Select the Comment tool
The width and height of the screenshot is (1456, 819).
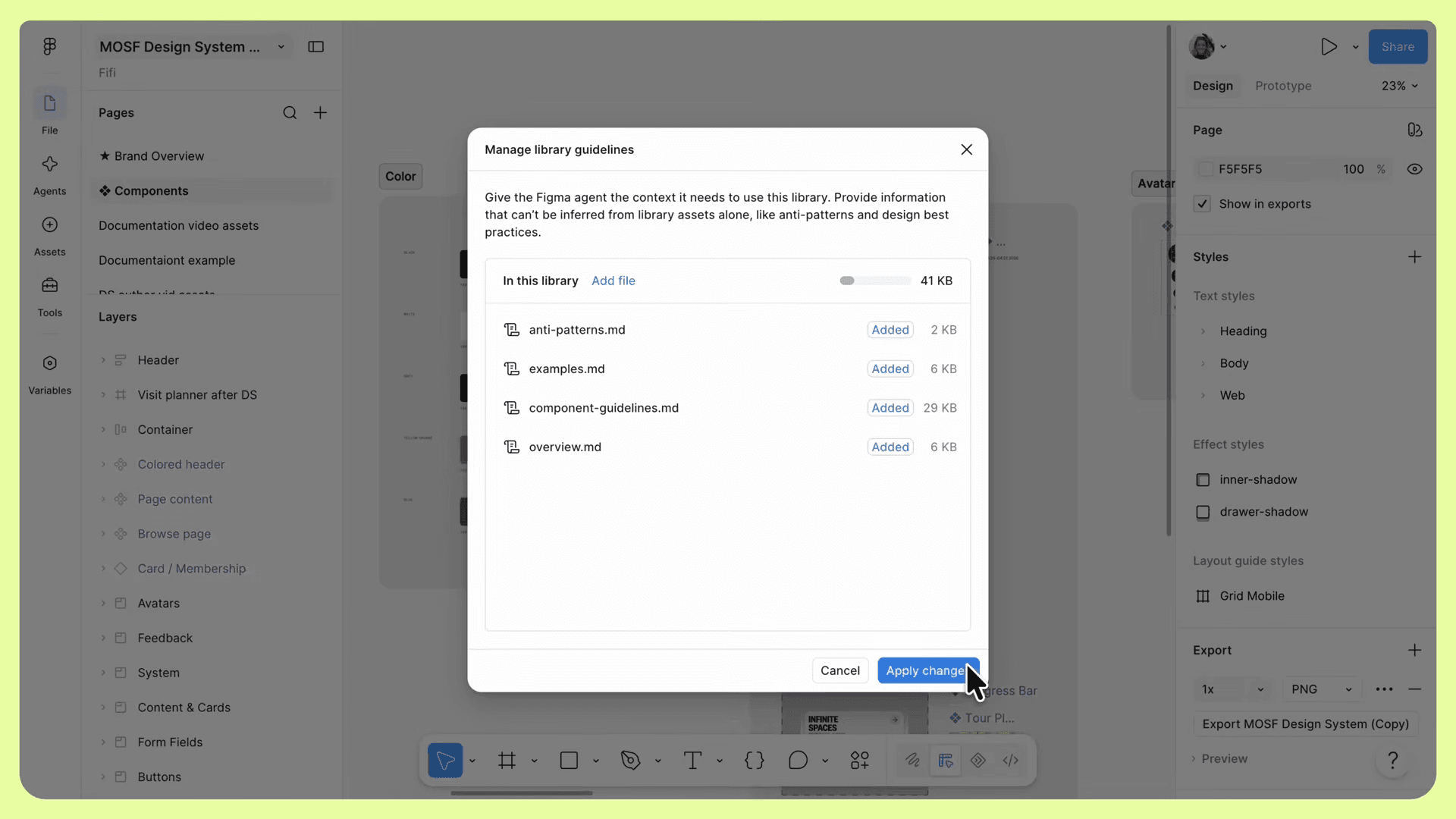coord(798,760)
